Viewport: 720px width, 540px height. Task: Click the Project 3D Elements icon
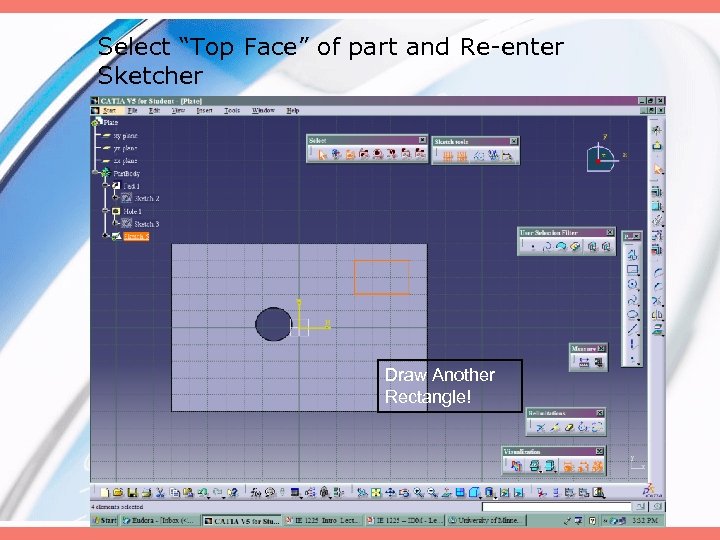pos(657,329)
